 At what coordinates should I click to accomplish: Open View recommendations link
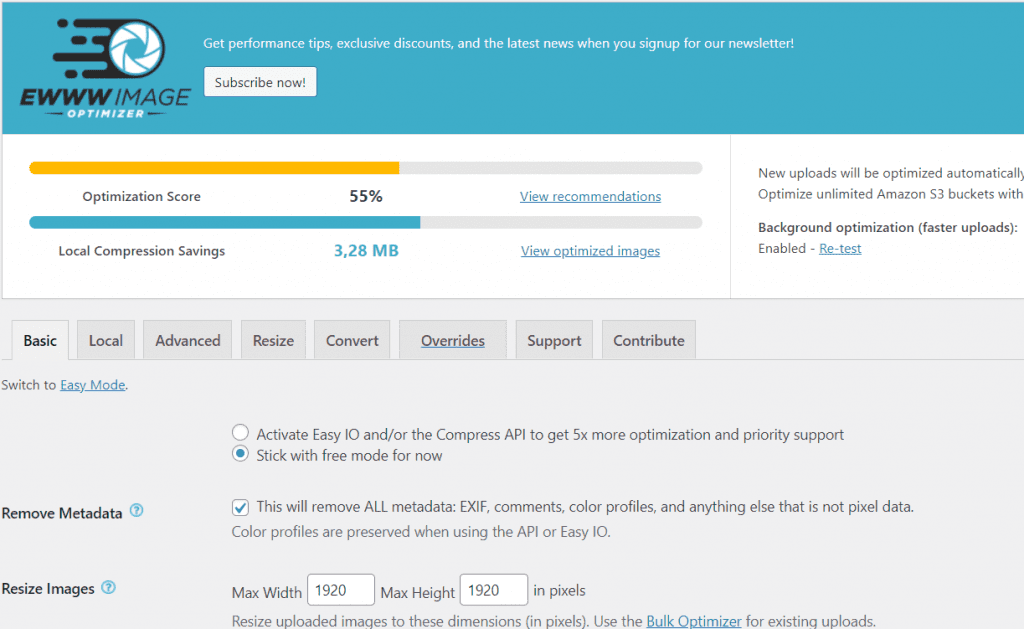click(x=590, y=196)
